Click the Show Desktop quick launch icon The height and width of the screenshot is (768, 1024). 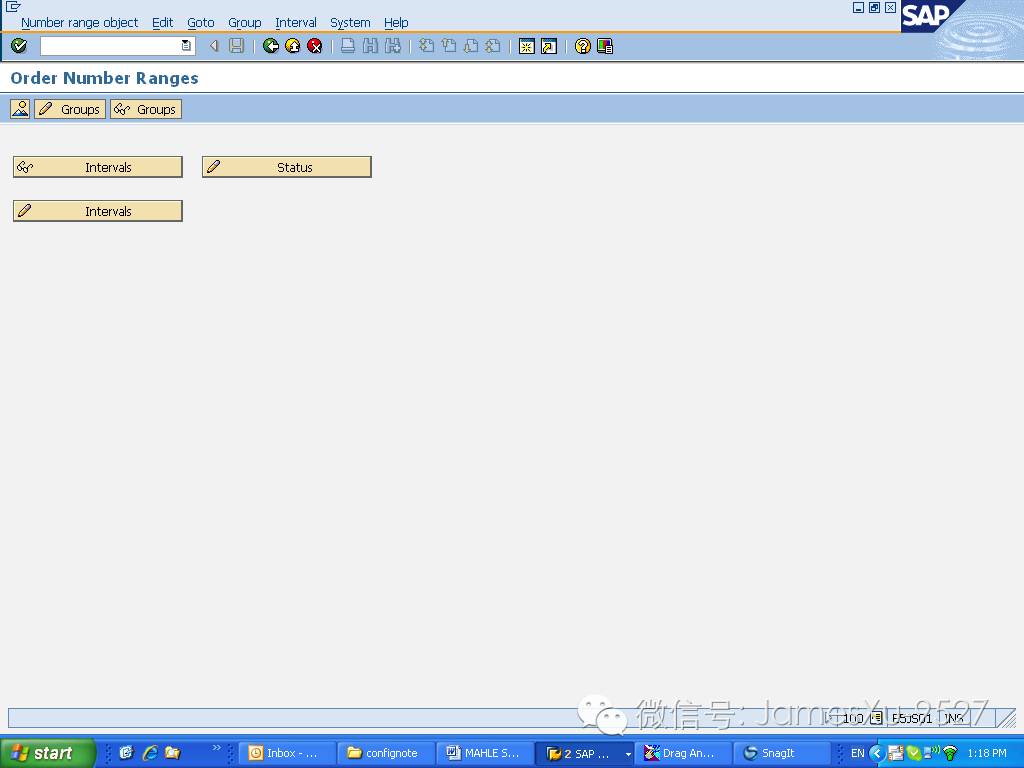point(126,753)
